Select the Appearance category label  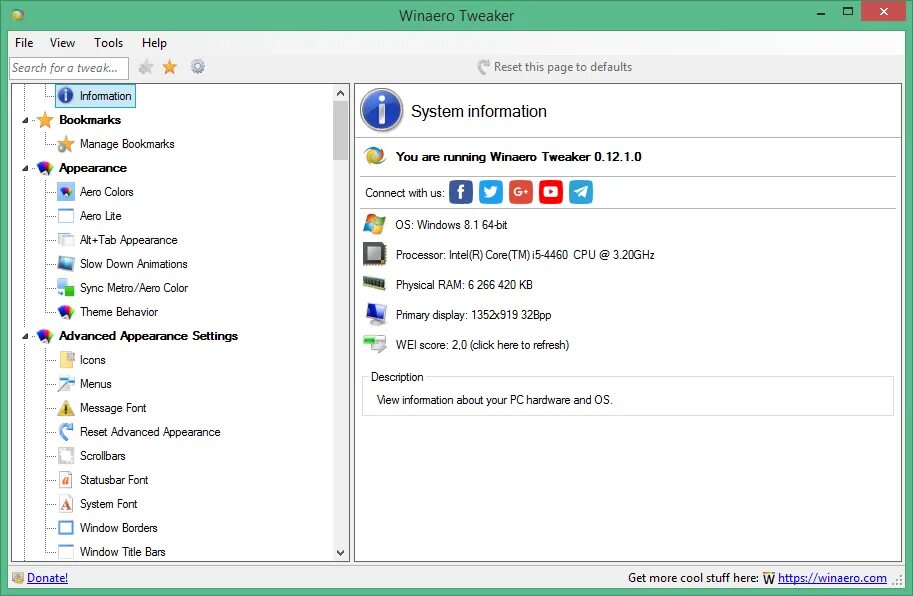(x=93, y=168)
